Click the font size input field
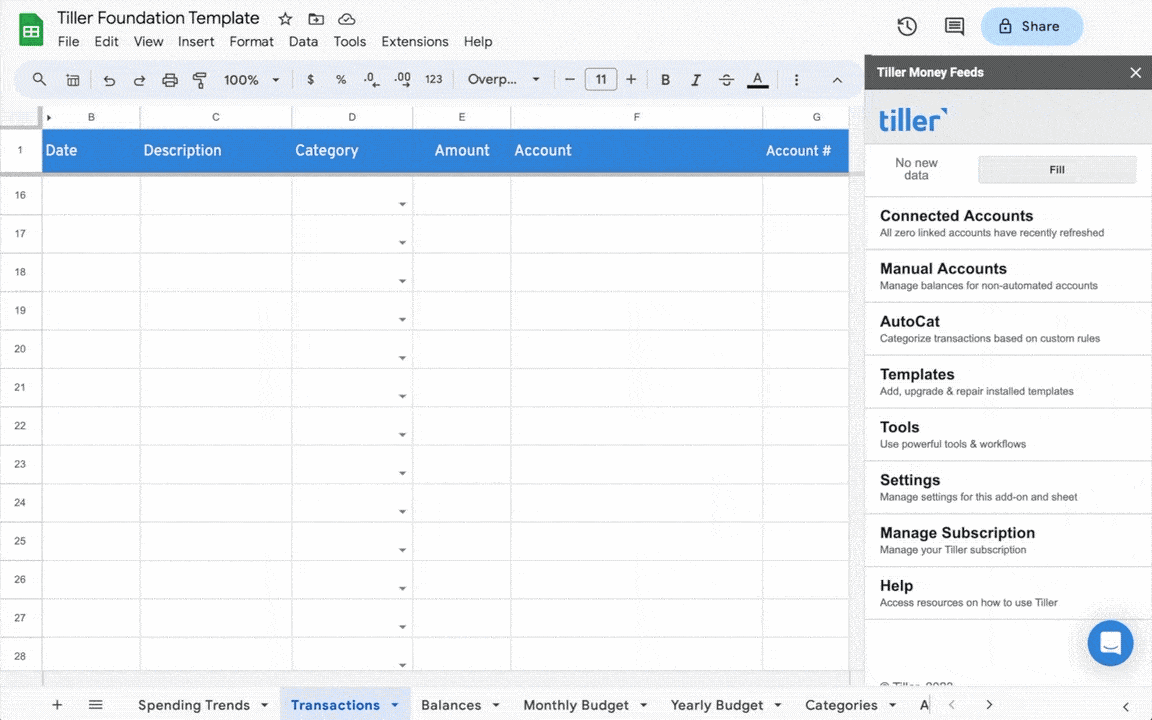 coord(600,80)
